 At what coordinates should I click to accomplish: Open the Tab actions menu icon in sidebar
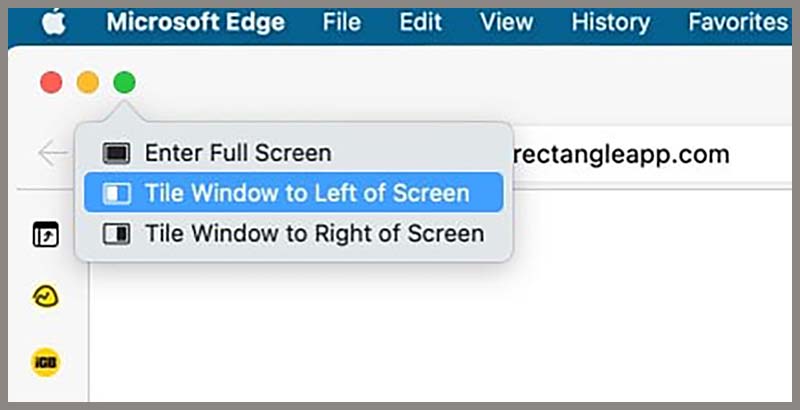click(x=46, y=236)
